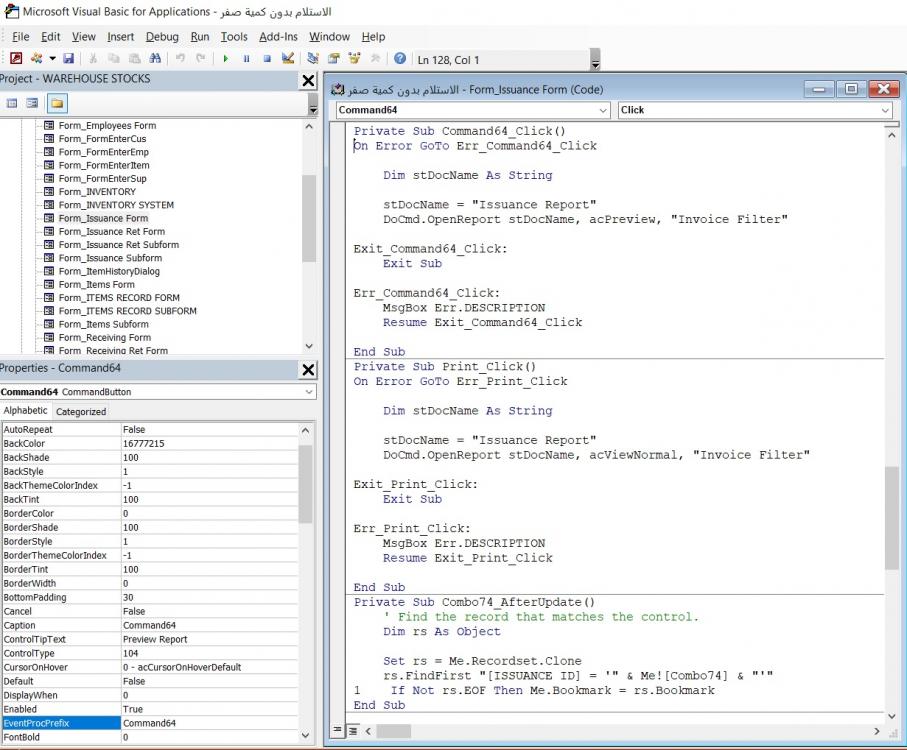The image size is (907, 750).
Task: Click the Enabled property value True
Action: (133, 709)
